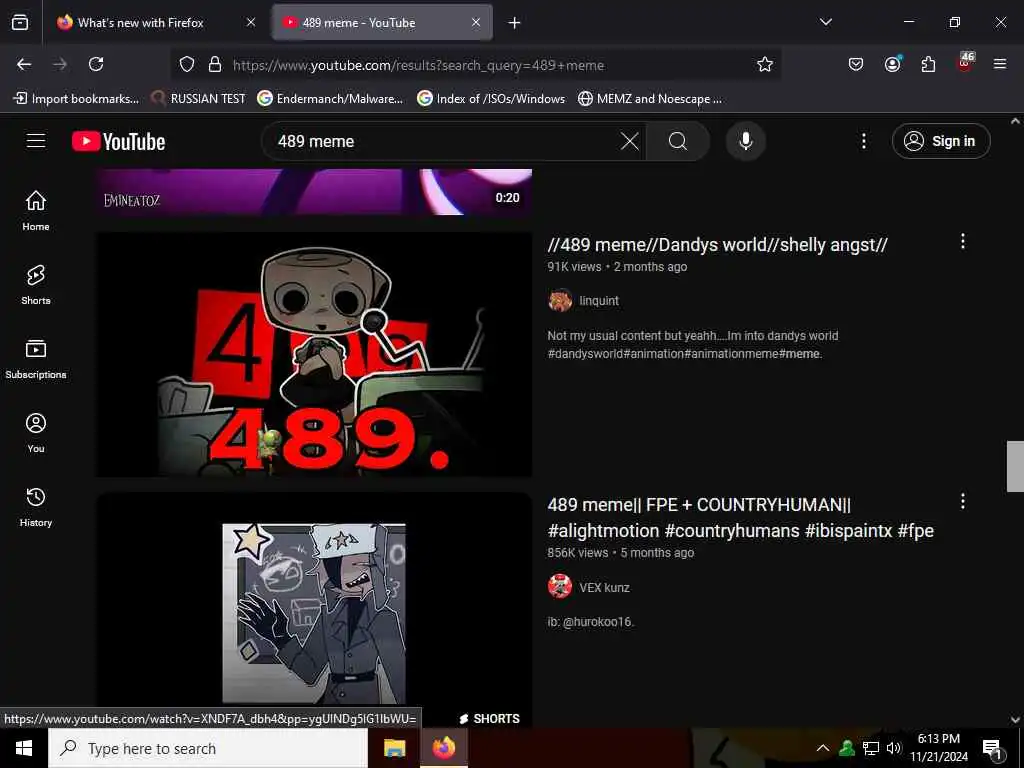The image size is (1024, 768).
Task: Reload the current page
Action: click(x=96, y=64)
